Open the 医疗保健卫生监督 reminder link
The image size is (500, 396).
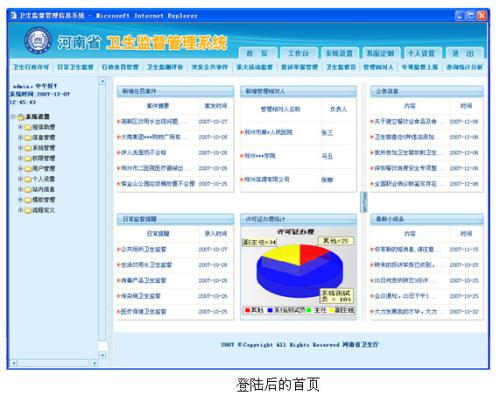pos(143,312)
